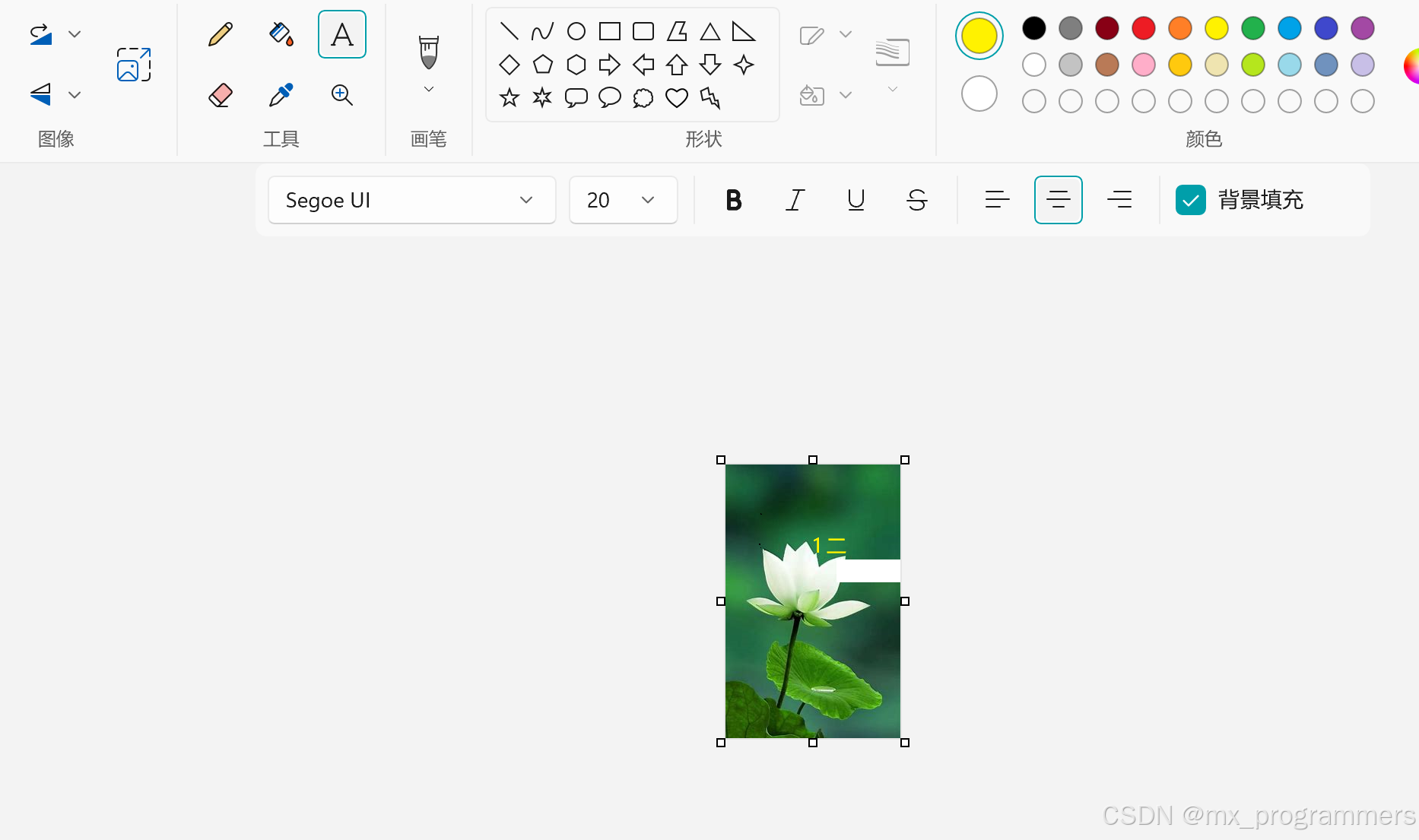The height and width of the screenshot is (840, 1419).
Task: Select the Oval callout shape
Action: click(610, 97)
